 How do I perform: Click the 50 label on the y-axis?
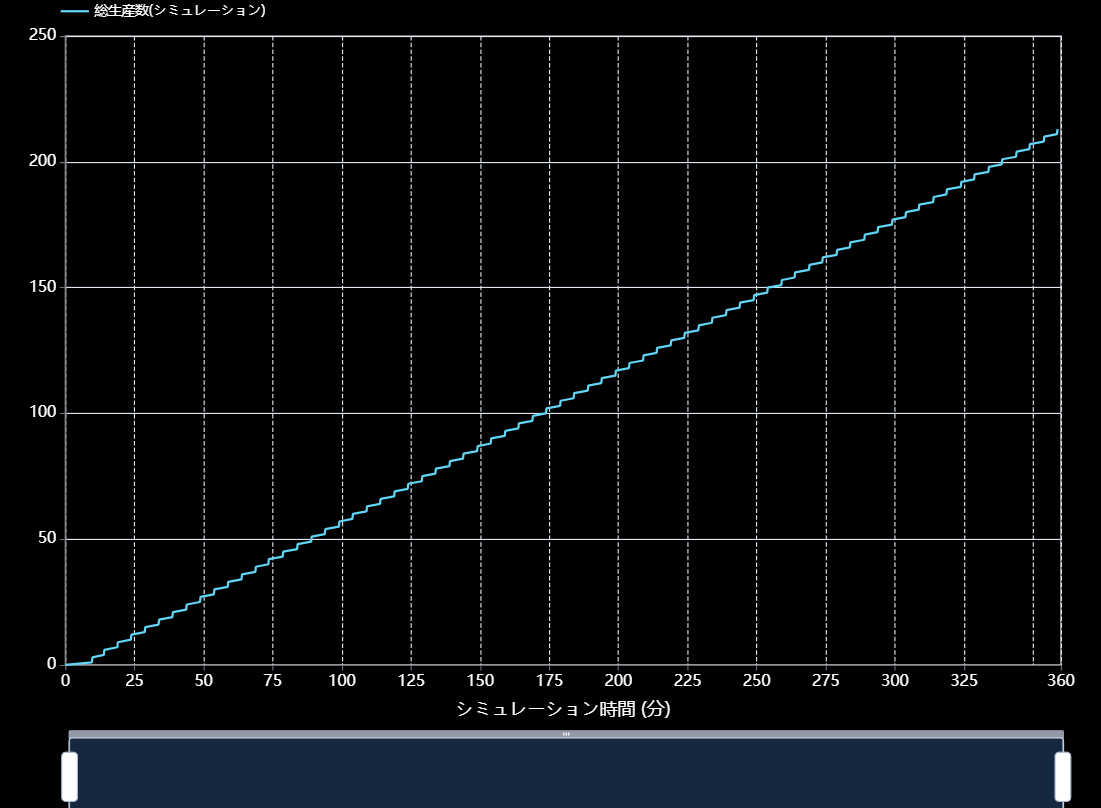click(47, 539)
